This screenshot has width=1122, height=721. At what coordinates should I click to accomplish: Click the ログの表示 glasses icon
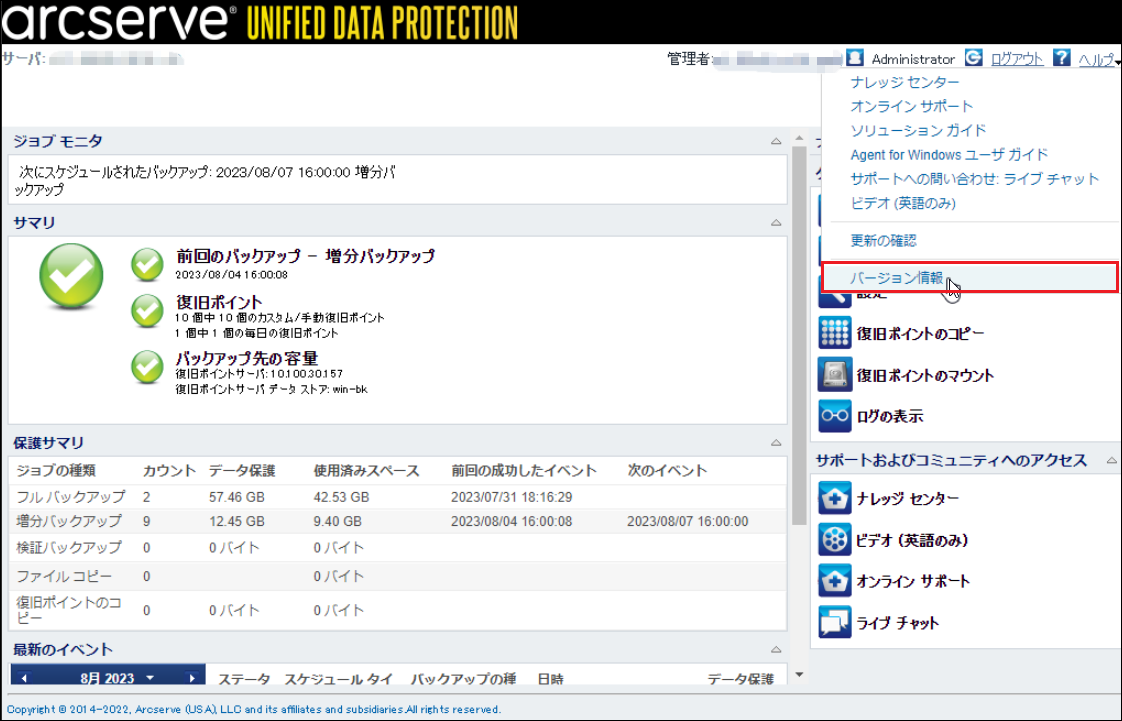click(834, 416)
